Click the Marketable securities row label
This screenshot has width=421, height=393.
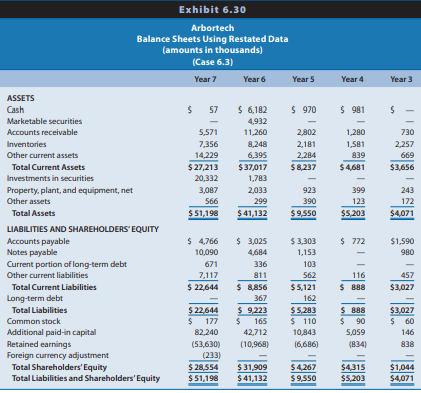(44, 121)
